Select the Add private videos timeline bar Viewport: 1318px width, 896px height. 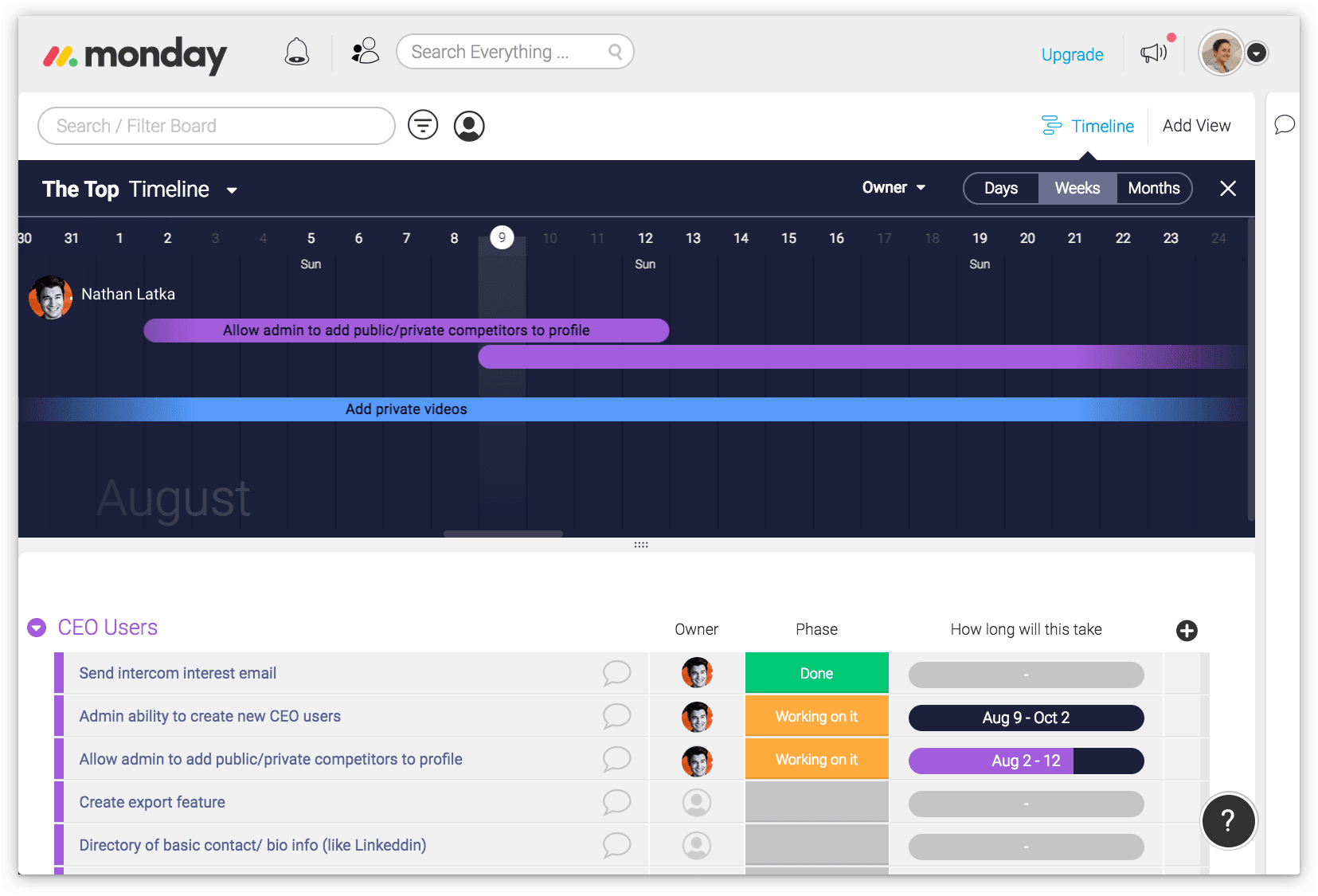pos(633,409)
